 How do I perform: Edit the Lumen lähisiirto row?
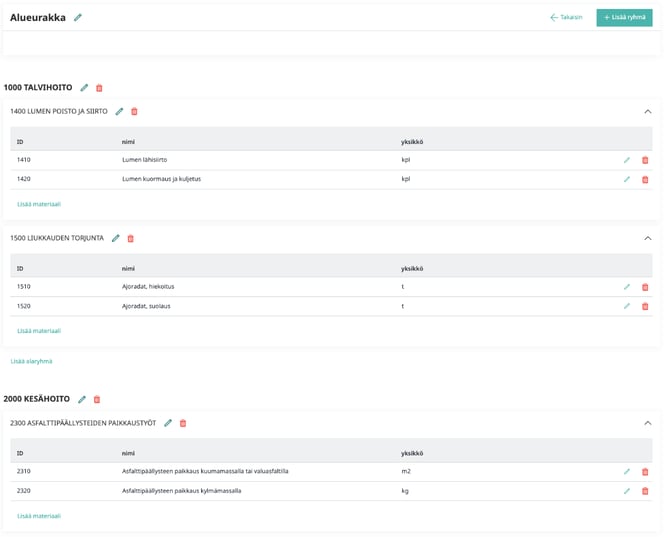[627, 160]
